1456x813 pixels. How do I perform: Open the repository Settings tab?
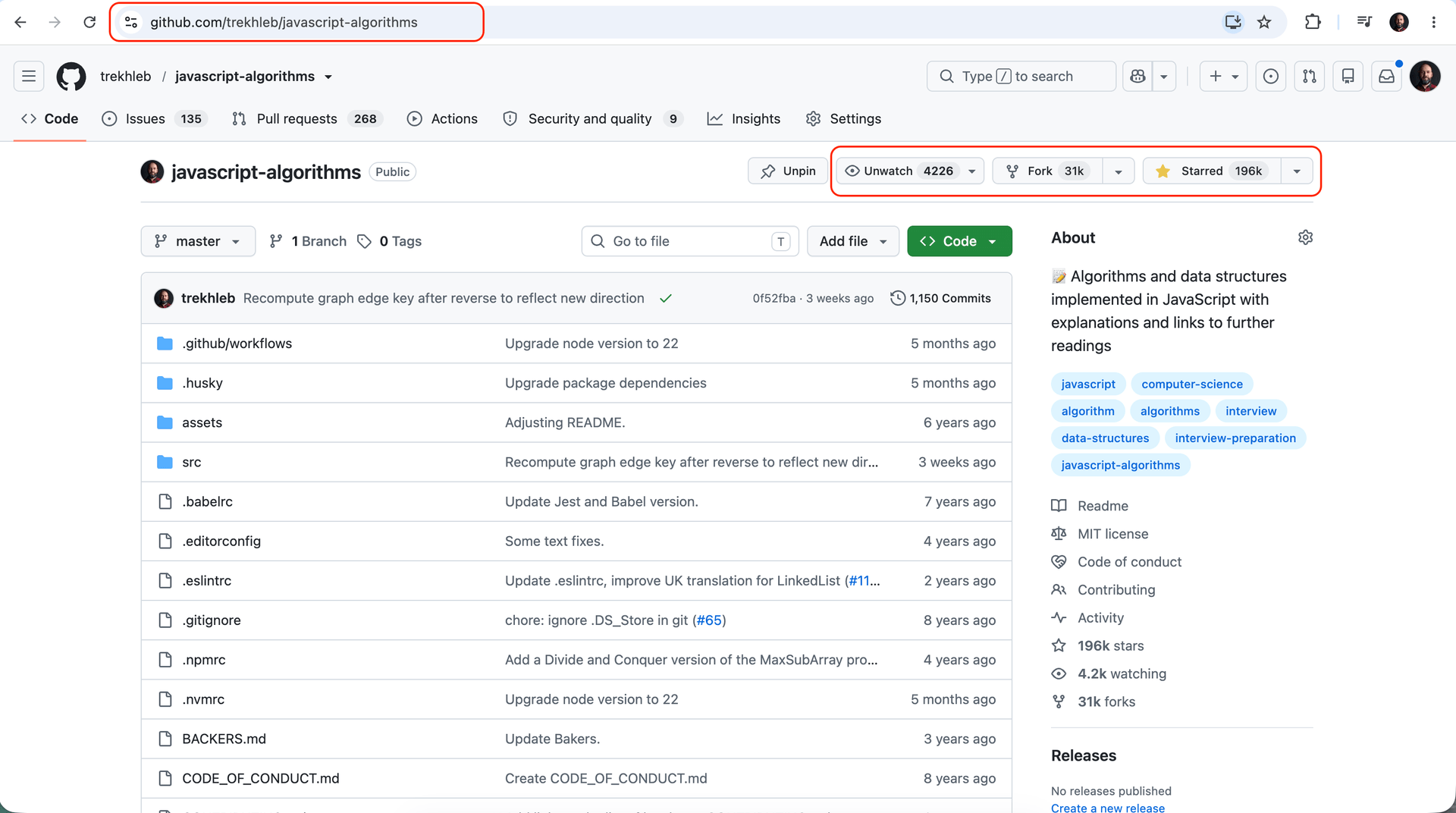(844, 119)
